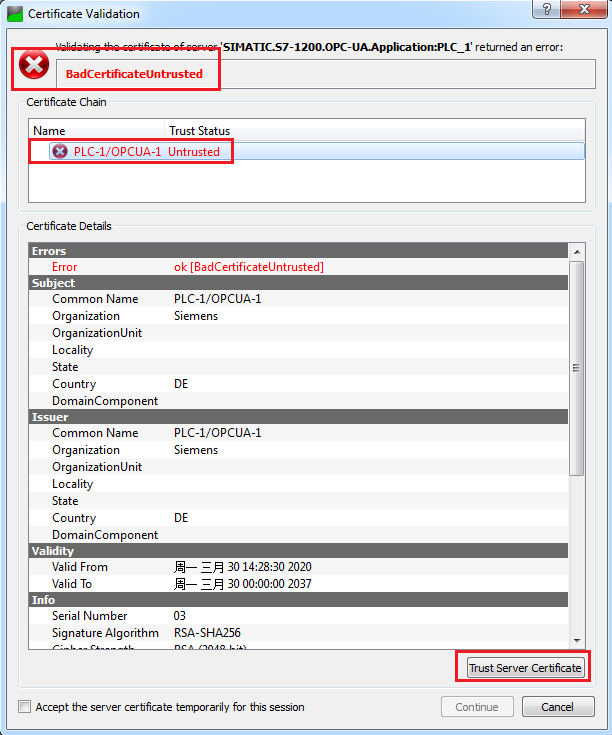The width and height of the screenshot is (612, 735).
Task: Close the Certificate Validation dialog
Action: 586,9
